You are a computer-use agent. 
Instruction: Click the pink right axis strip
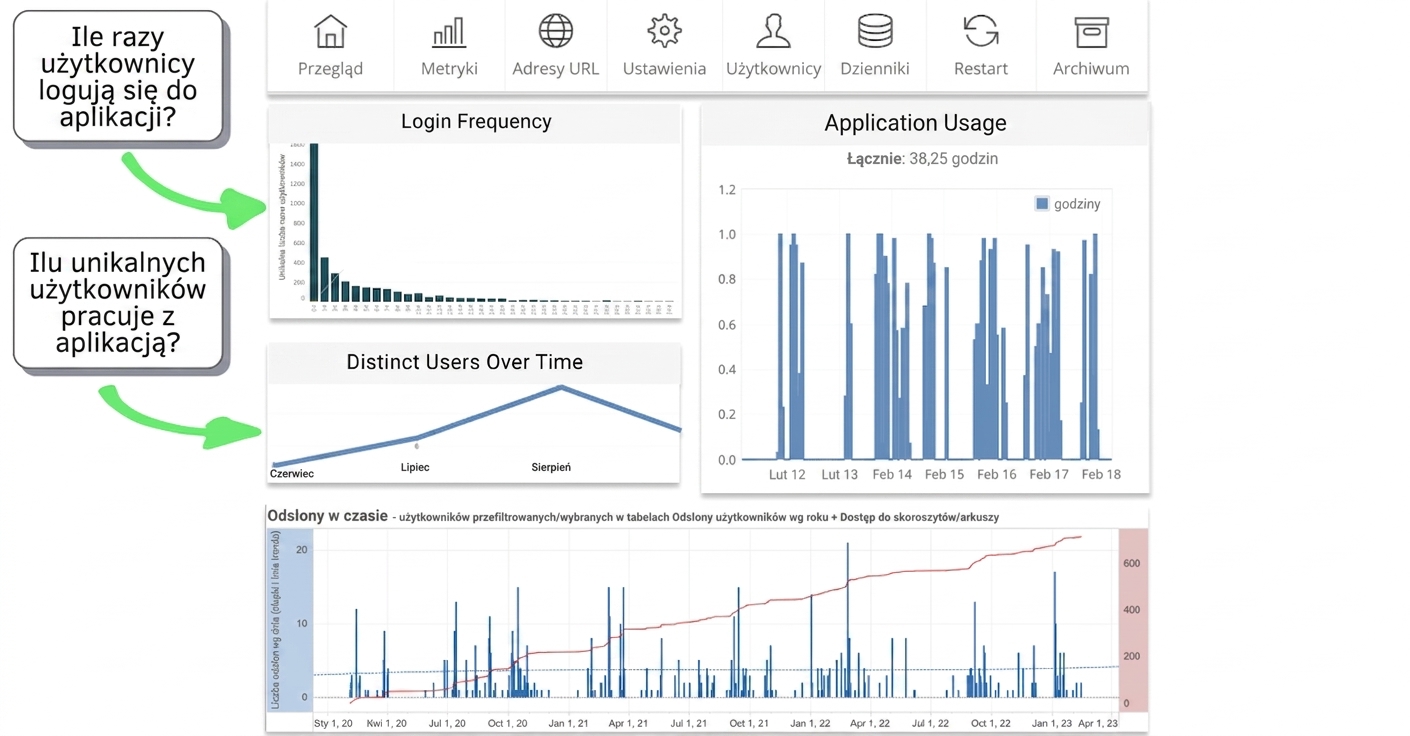tap(1133, 620)
